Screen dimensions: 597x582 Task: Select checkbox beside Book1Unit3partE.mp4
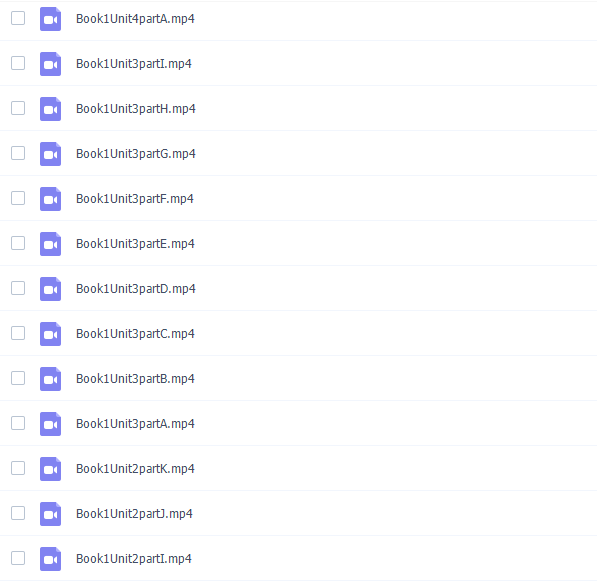pyautogui.click(x=18, y=243)
